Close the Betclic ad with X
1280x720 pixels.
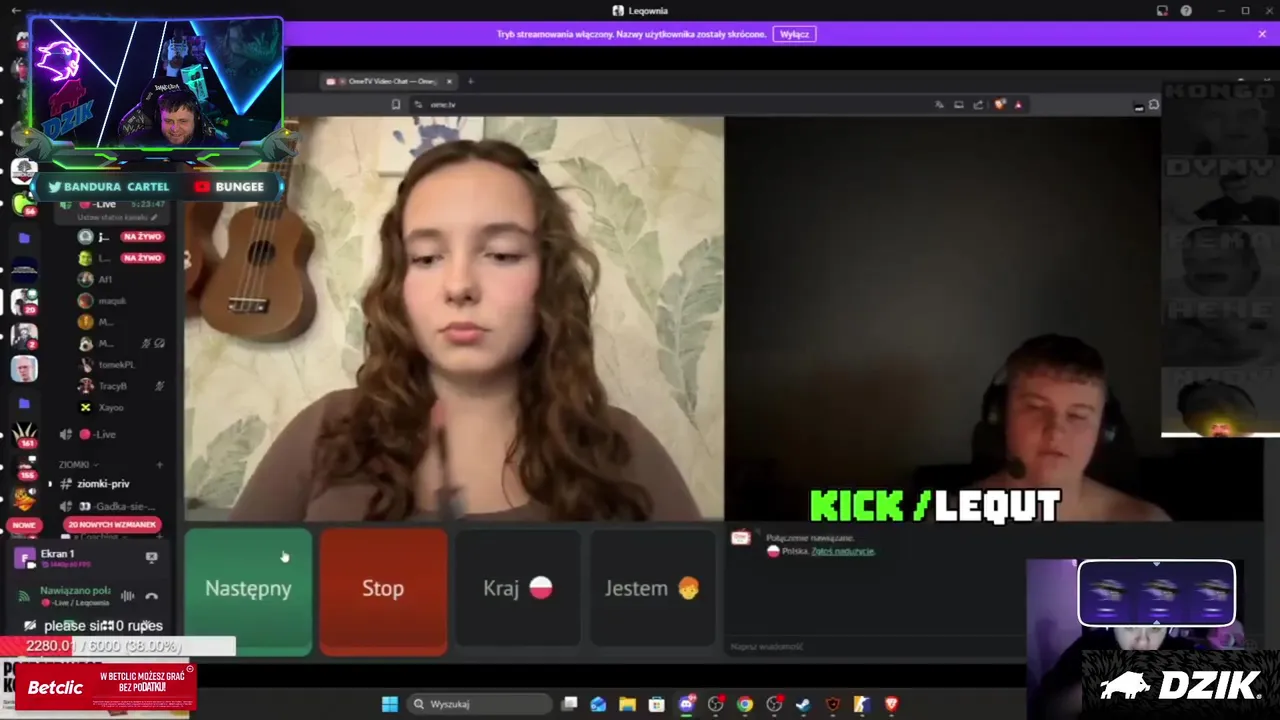[190, 669]
